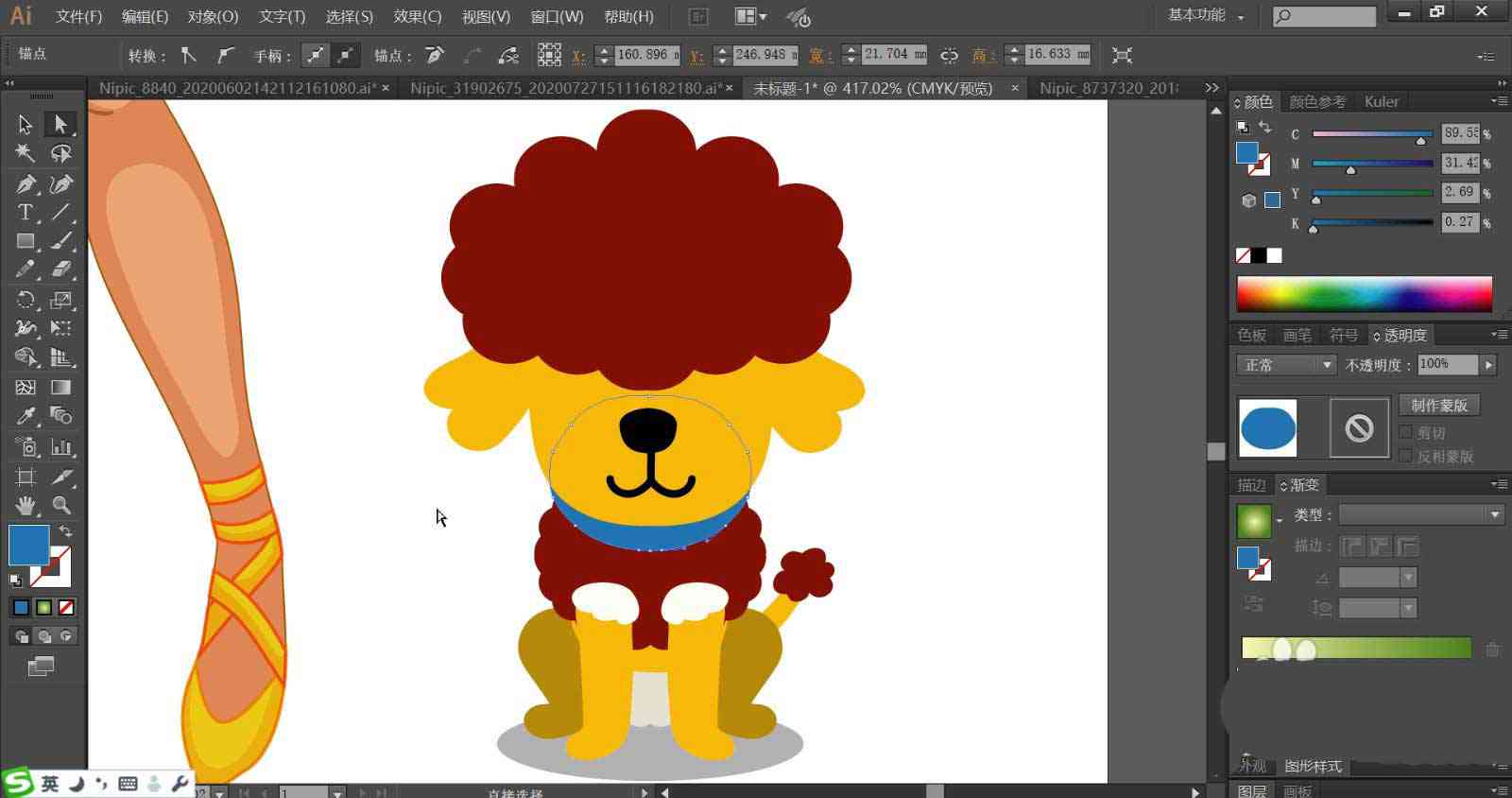Swap fill and stroke in toolbox
1512x798 pixels.
pyautogui.click(x=65, y=531)
